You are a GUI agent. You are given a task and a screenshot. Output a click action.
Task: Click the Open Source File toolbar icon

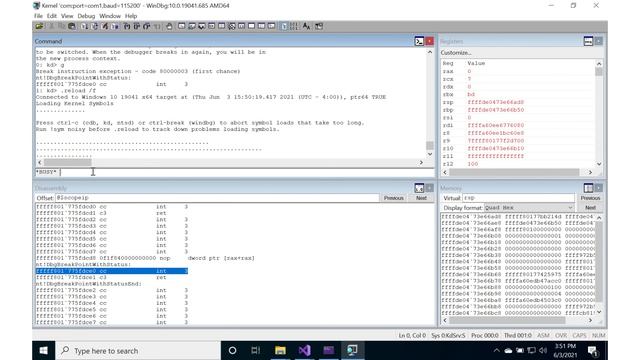[39, 27]
